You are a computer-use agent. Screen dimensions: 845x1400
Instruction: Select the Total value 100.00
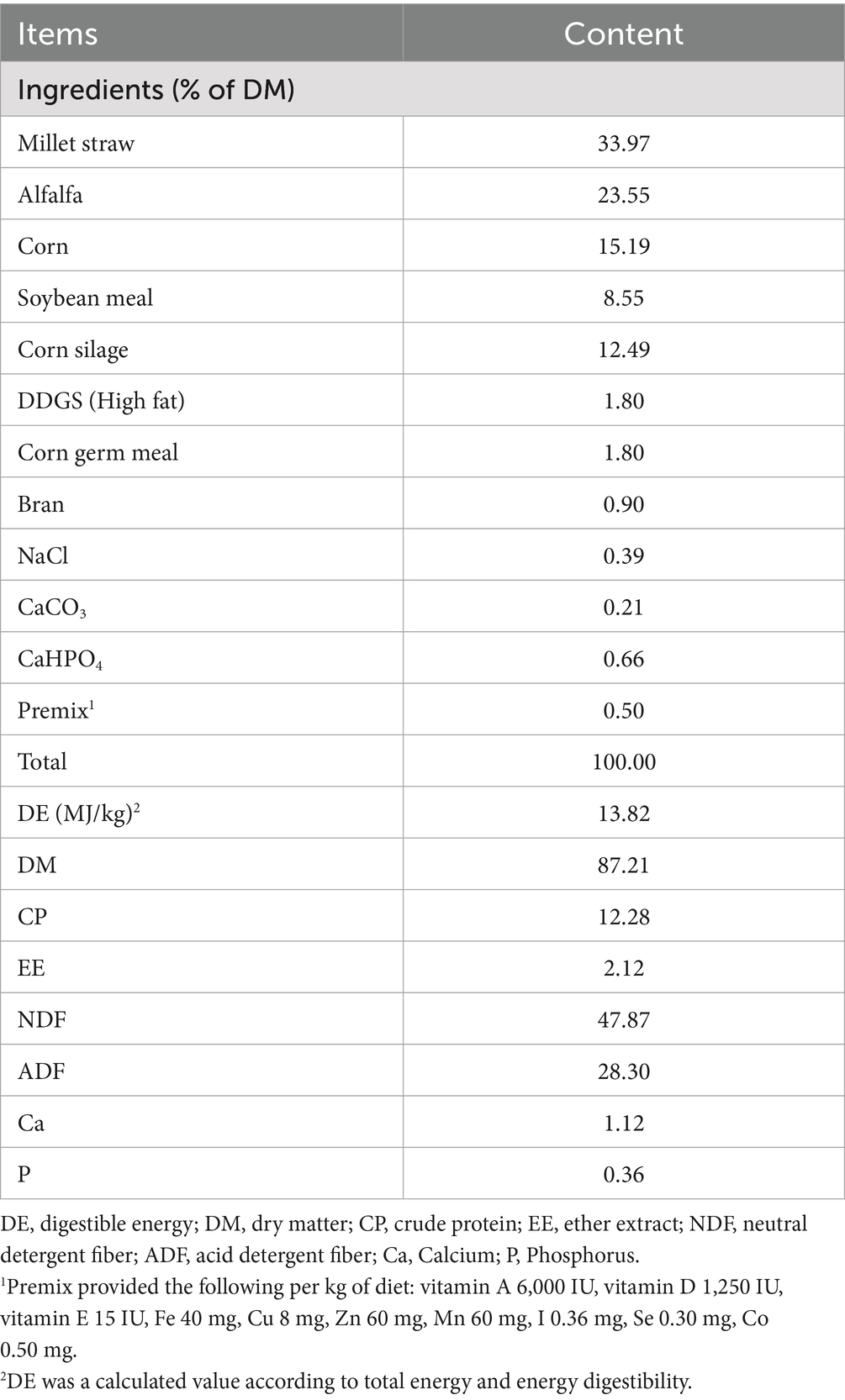623,762
